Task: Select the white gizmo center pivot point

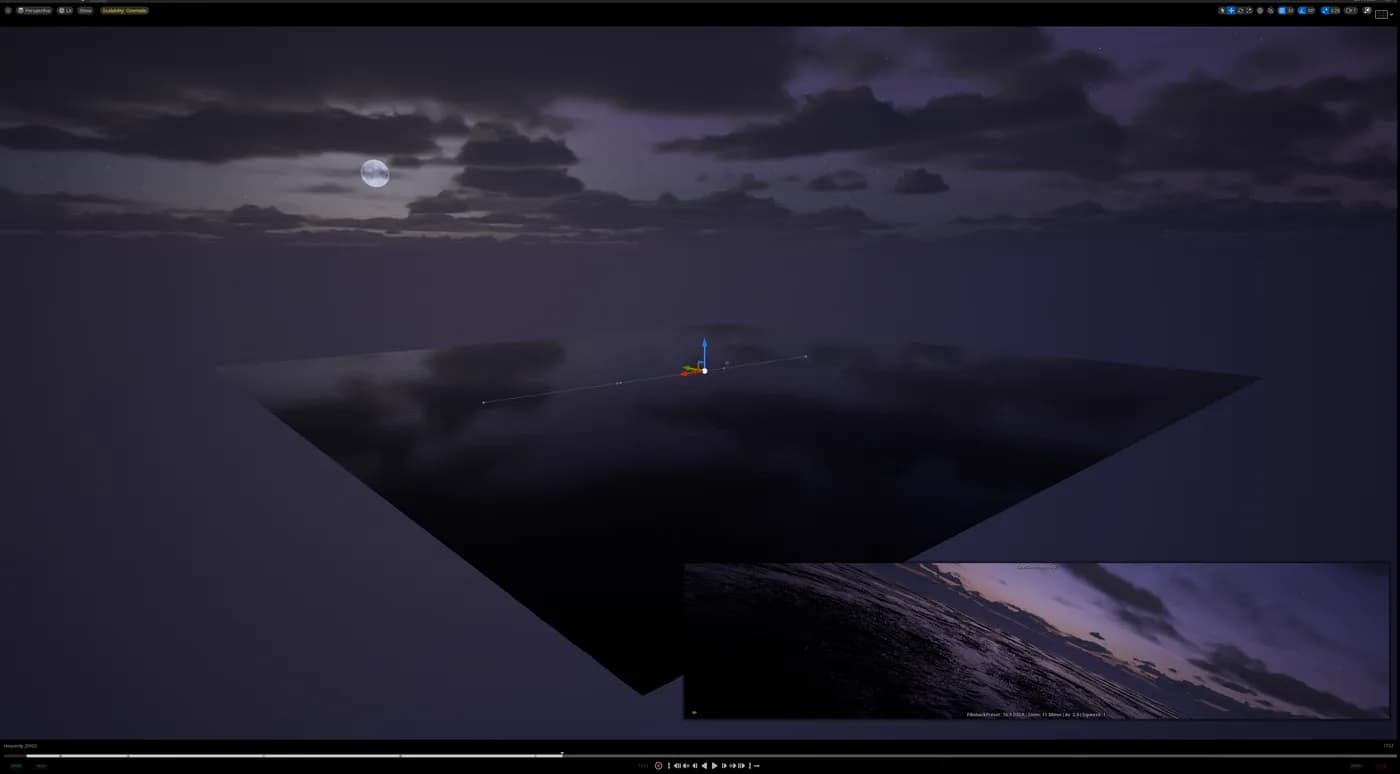Action: pos(704,371)
